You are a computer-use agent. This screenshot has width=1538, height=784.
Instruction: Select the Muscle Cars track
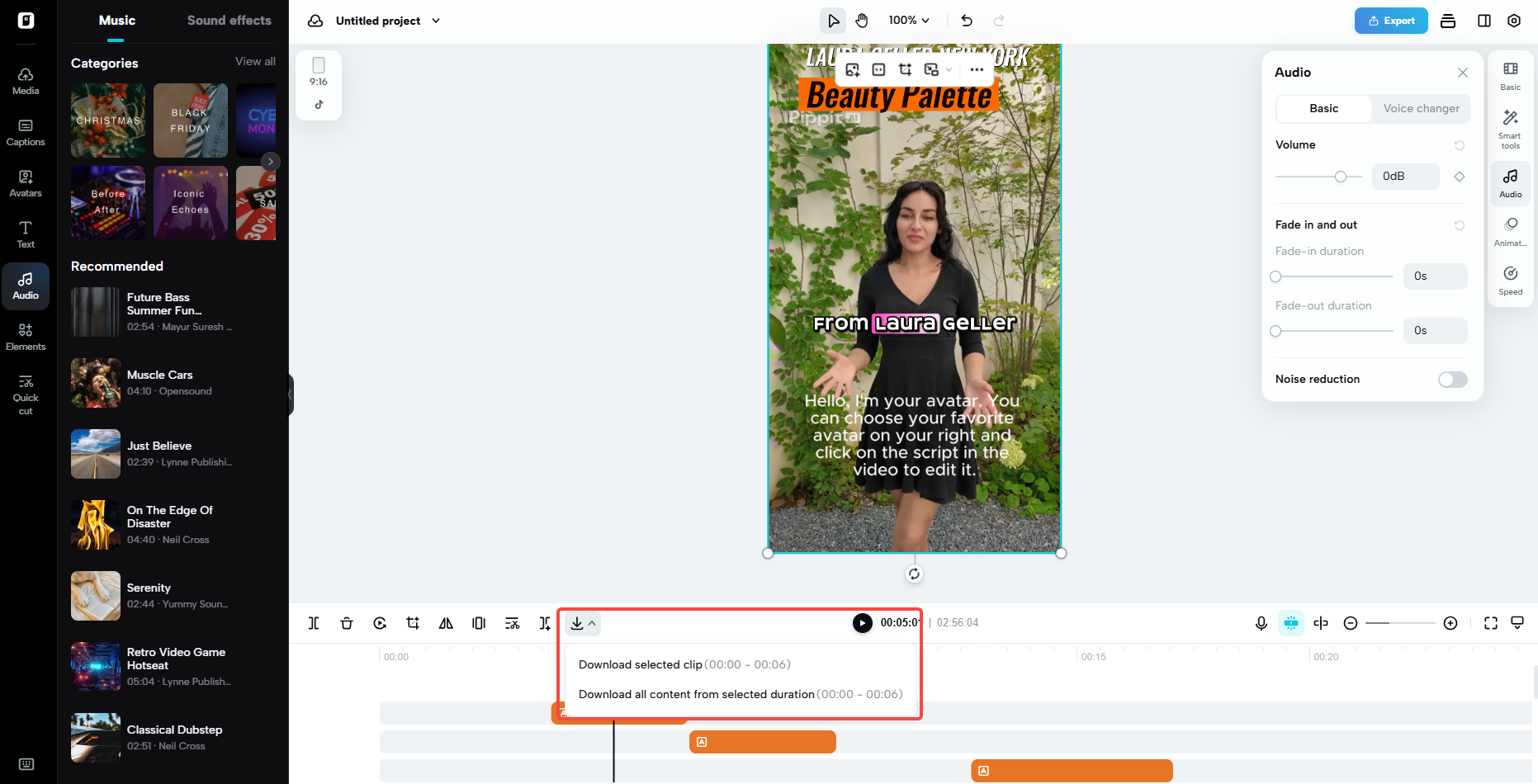point(173,383)
